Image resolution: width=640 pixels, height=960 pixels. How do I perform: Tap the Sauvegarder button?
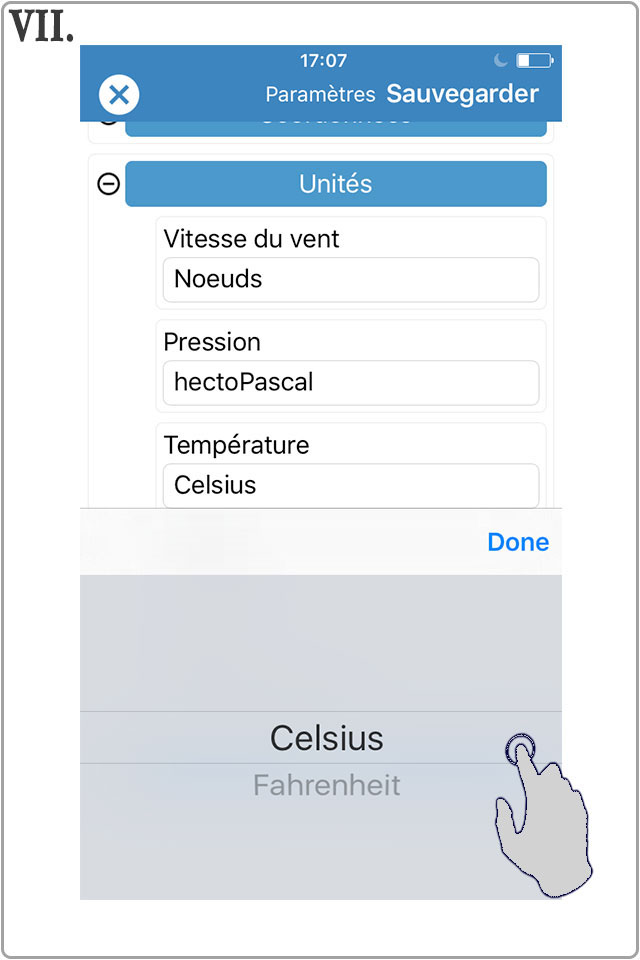(462, 94)
